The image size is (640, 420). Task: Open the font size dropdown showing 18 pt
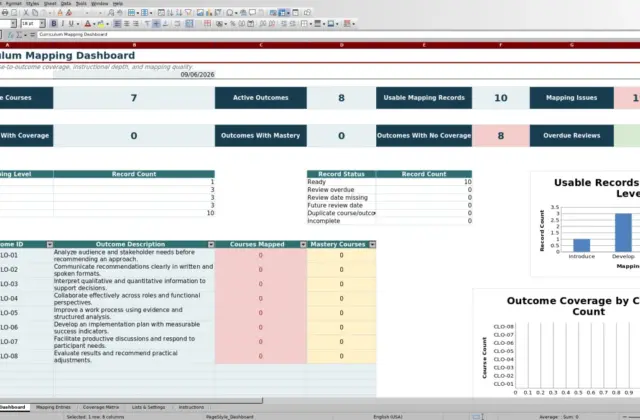[x=42, y=24]
